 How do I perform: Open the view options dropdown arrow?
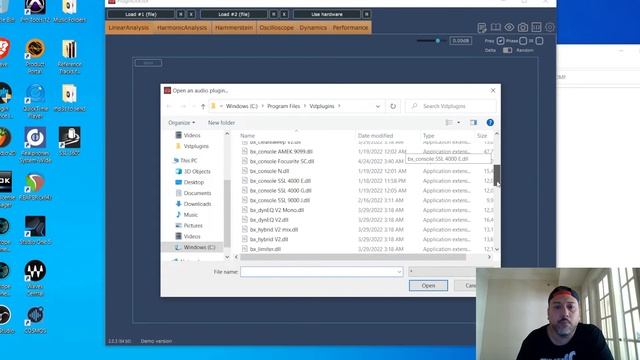pyautogui.click(x=458, y=122)
